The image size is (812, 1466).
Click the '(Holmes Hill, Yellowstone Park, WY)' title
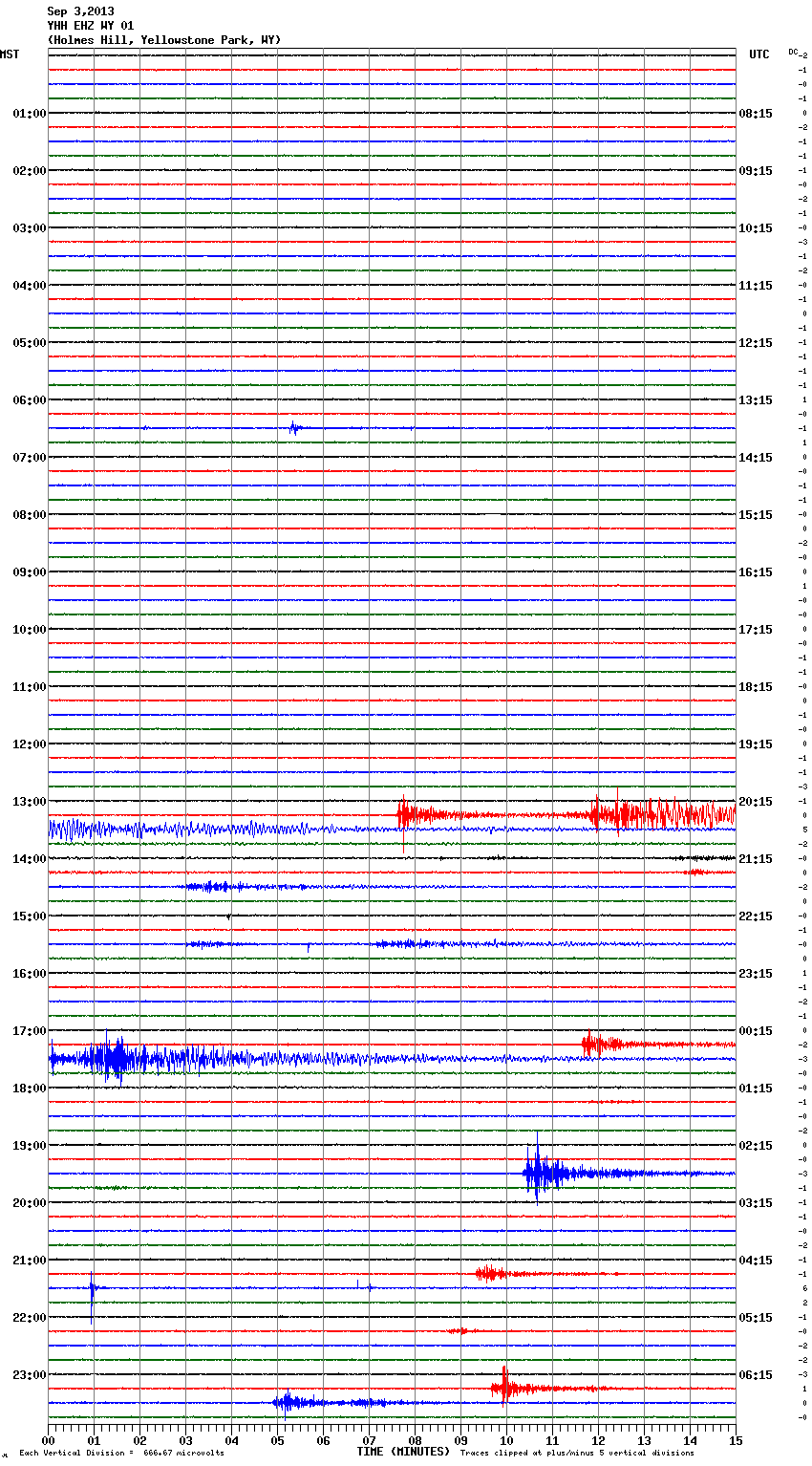coord(164,40)
